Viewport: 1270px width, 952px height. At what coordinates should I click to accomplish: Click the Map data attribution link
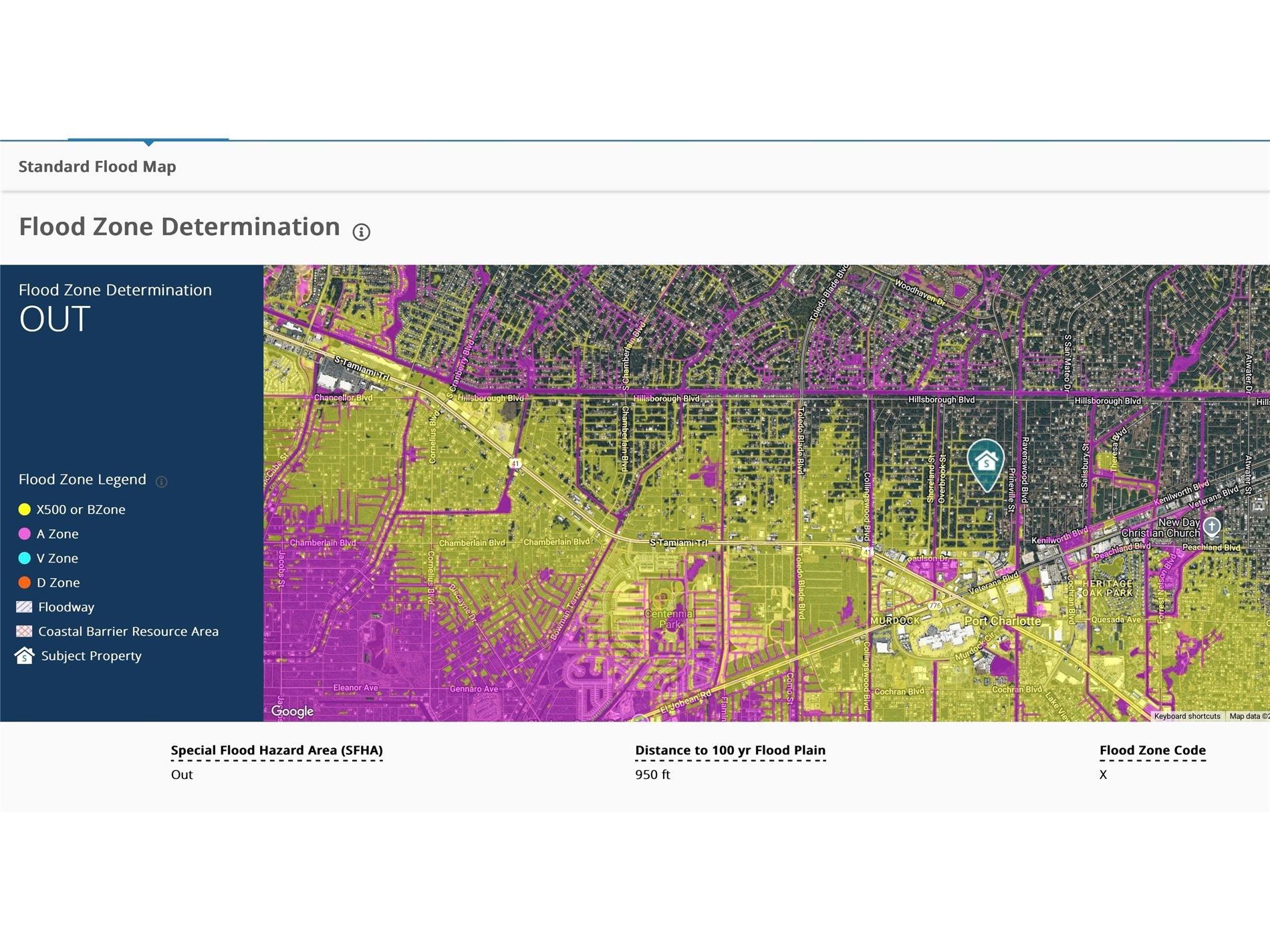1247,716
